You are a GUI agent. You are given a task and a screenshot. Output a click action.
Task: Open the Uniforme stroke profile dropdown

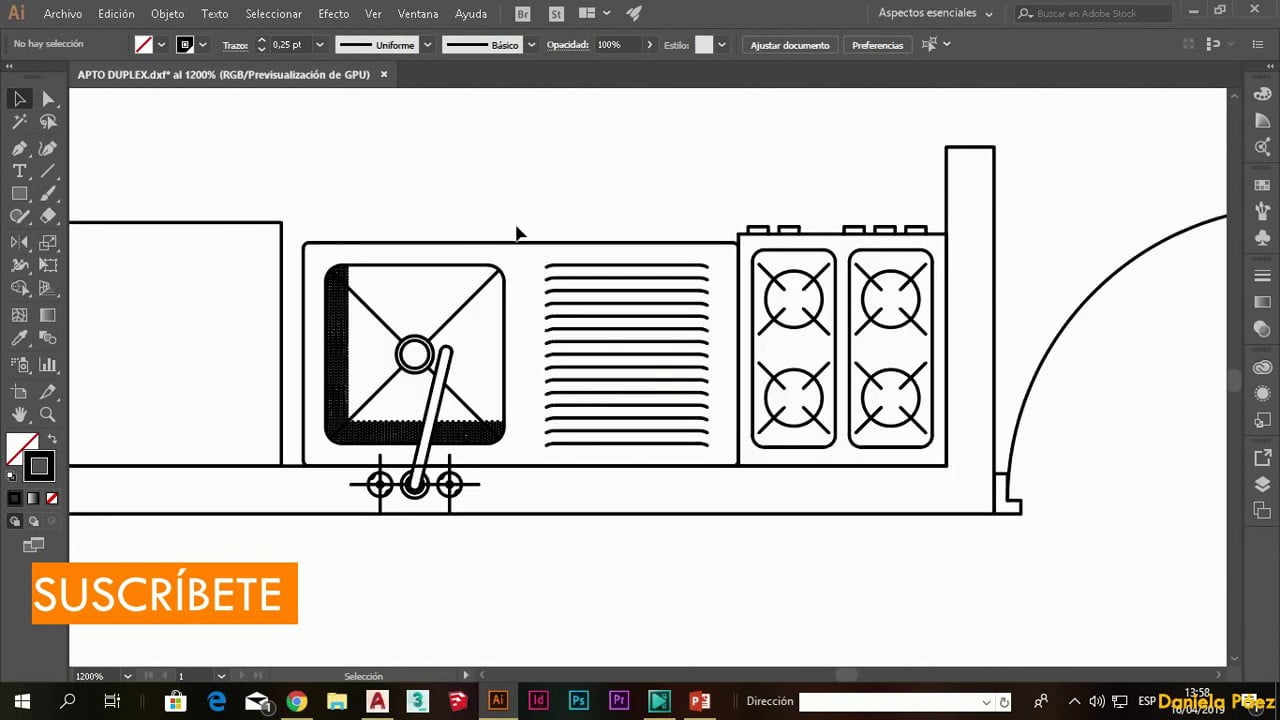coord(427,45)
